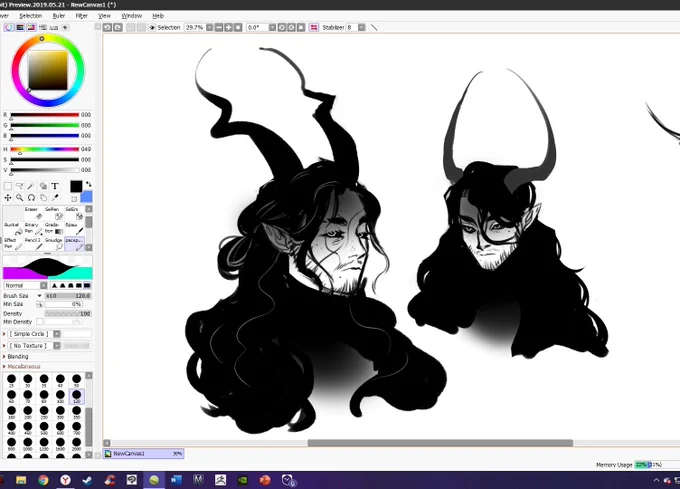
Task: Select the Text tool
Action: point(55,186)
